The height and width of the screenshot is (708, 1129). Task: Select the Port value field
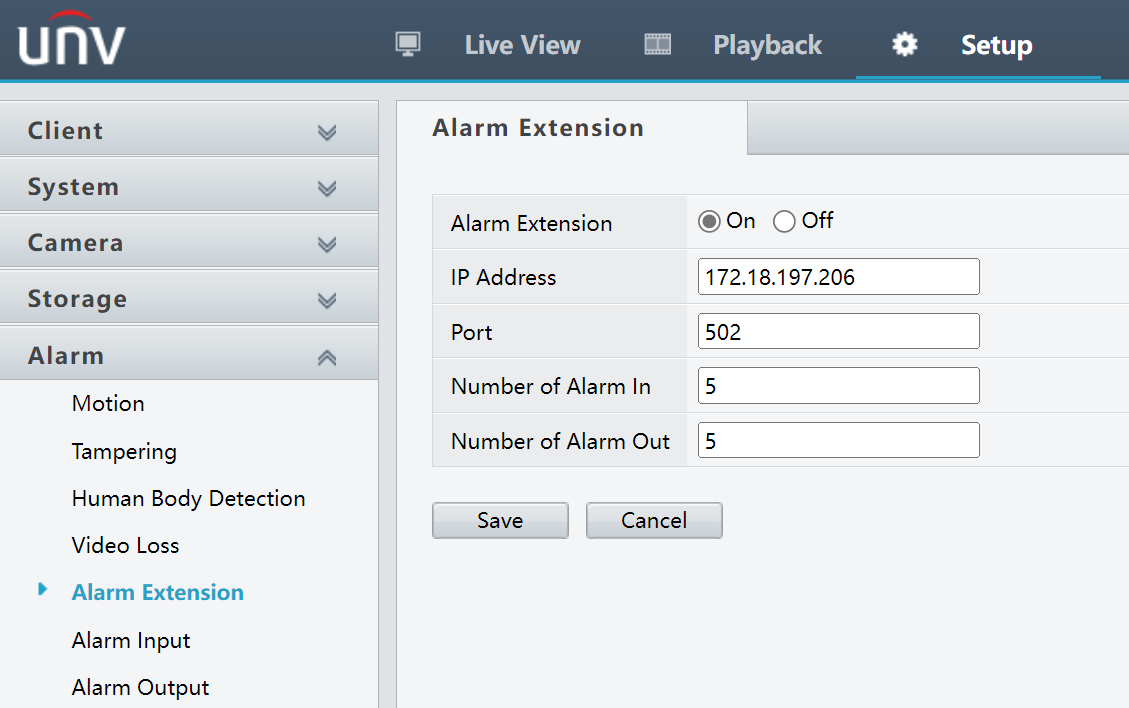838,331
